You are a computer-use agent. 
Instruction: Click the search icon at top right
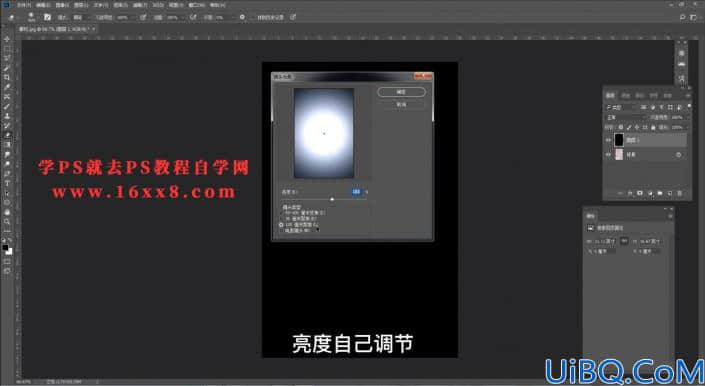point(683,17)
